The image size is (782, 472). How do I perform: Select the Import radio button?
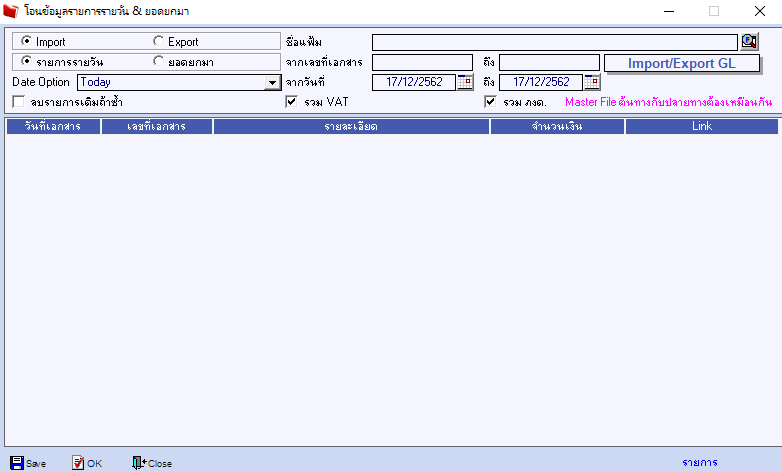point(26,41)
